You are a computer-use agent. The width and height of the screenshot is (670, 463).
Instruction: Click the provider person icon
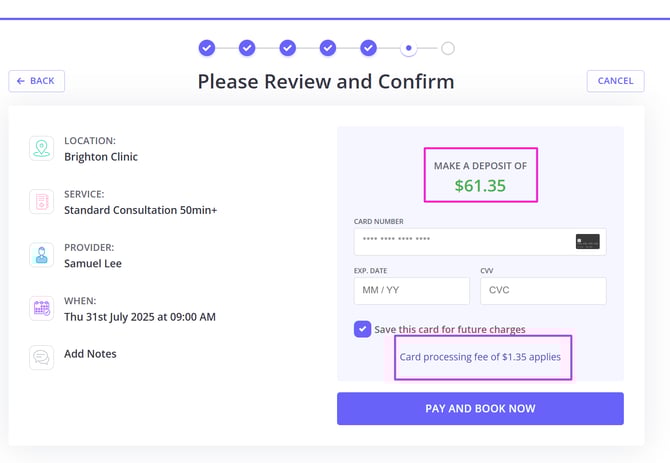tap(41, 255)
